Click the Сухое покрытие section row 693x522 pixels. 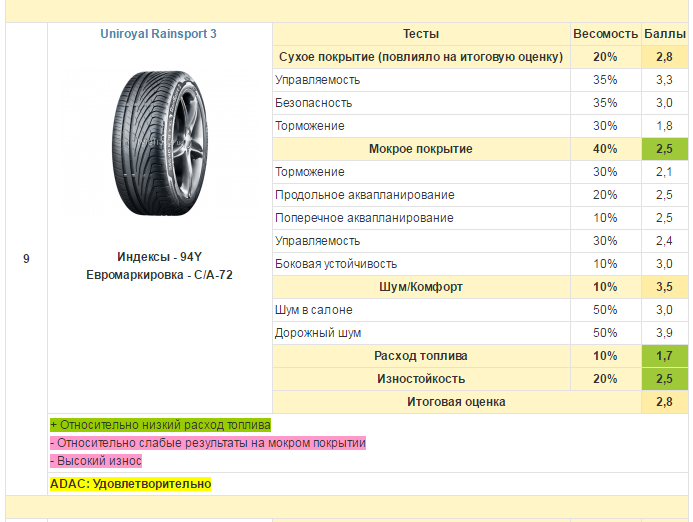tap(480, 57)
